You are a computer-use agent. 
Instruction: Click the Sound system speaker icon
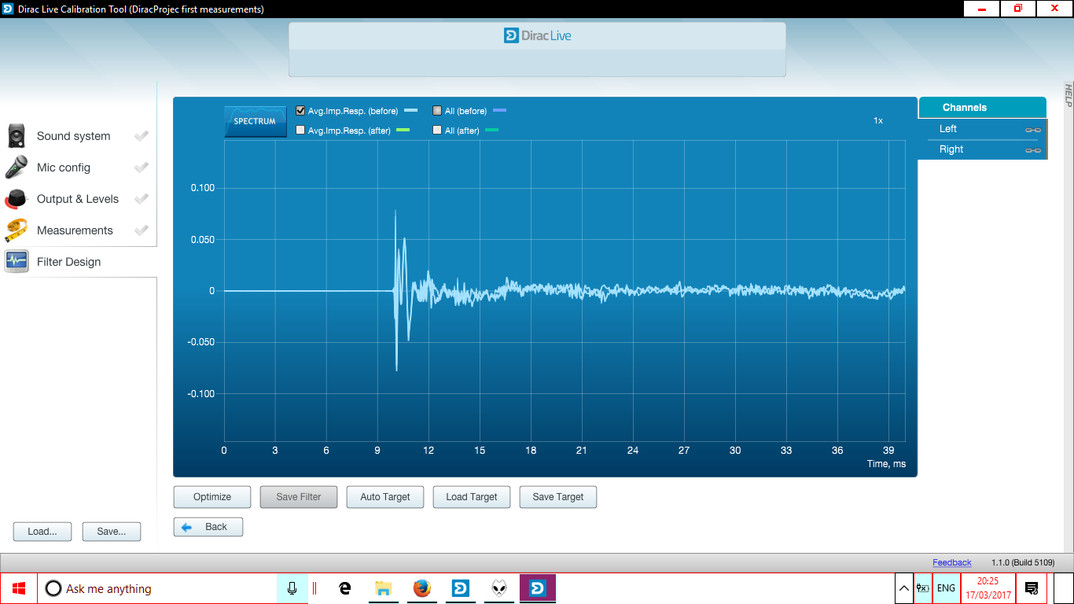(17, 136)
